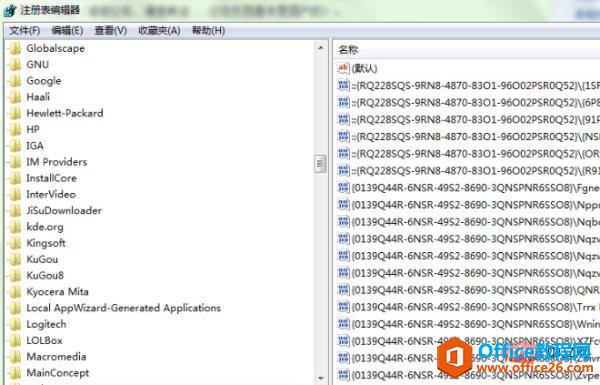The height and width of the screenshot is (385, 600).
Task: Click the tree pane scrollbar up arrow
Action: [321, 48]
